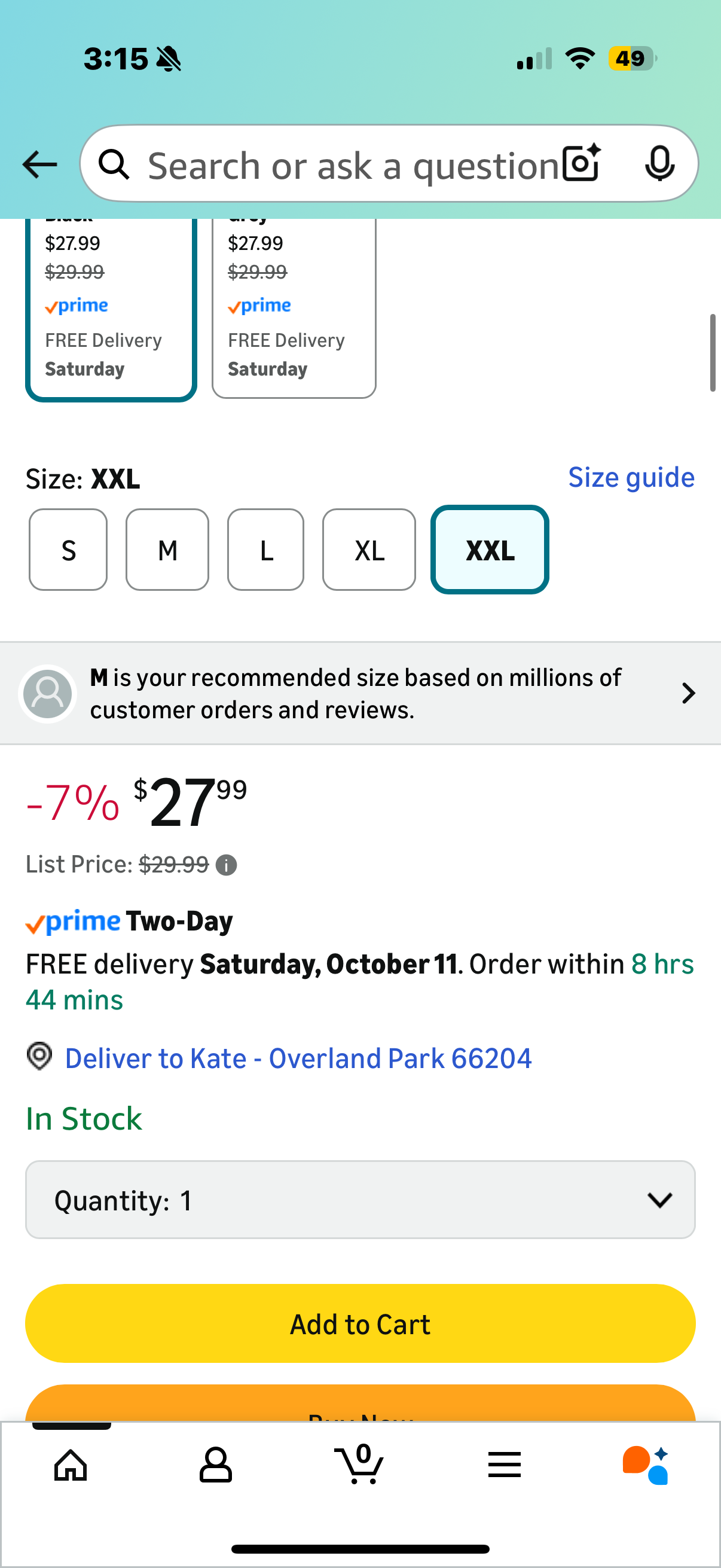
Task: Tap the microphone voice search icon
Action: [659, 163]
